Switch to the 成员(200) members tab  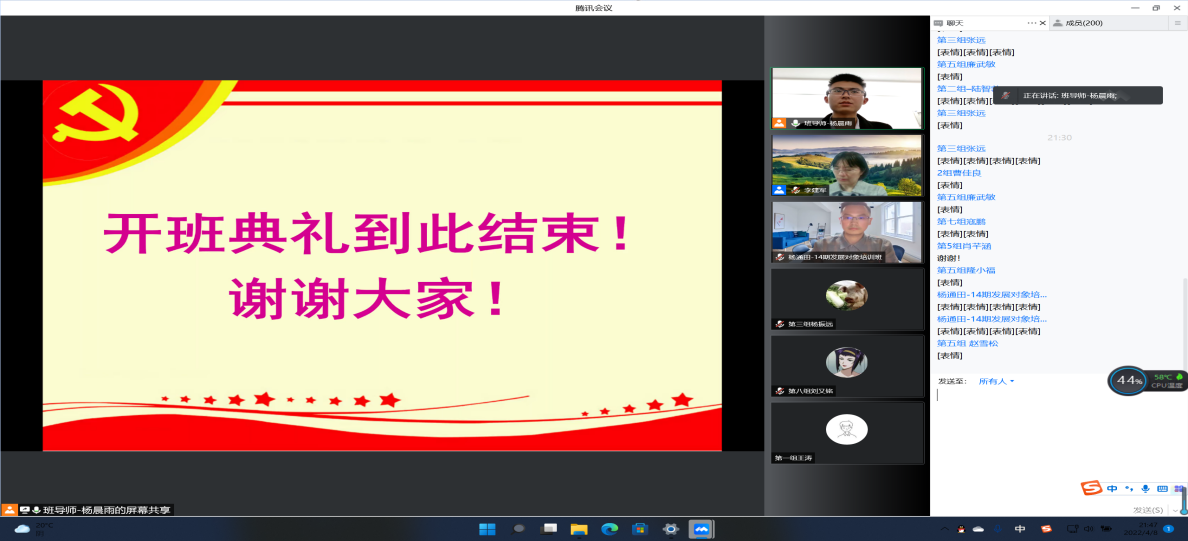pos(1083,23)
